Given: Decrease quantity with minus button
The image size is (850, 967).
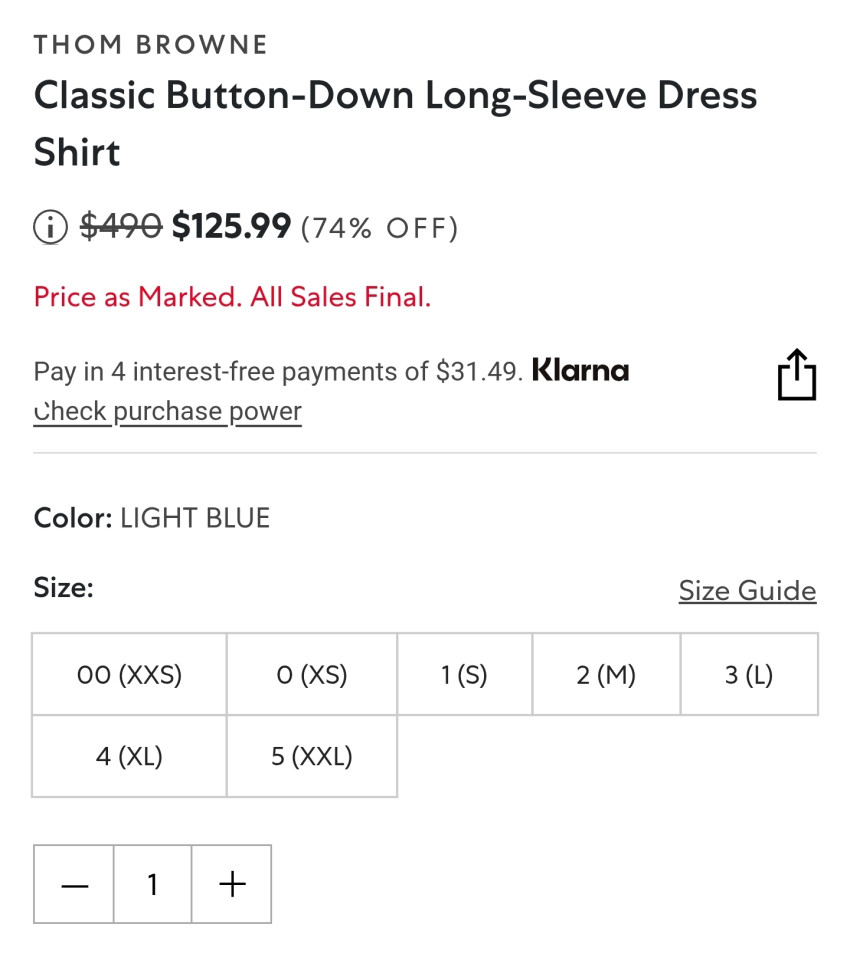Looking at the screenshot, I should click(x=74, y=884).
